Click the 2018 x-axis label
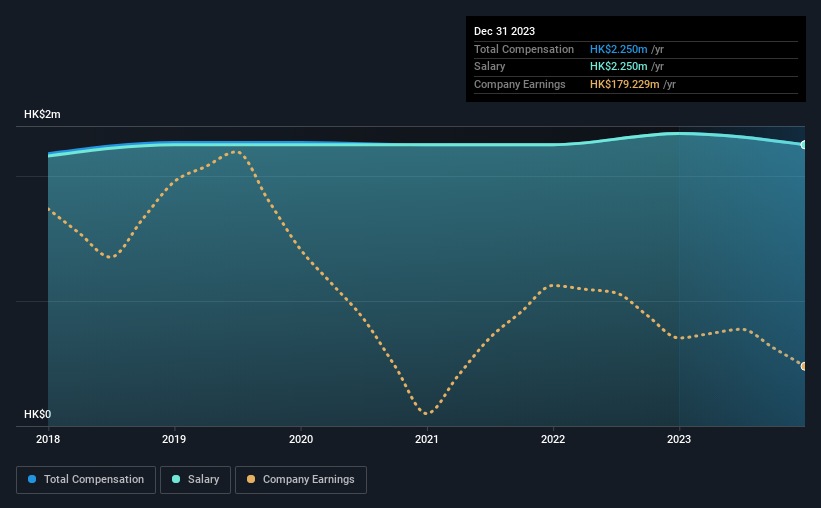The height and width of the screenshot is (508, 821). [48, 439]
